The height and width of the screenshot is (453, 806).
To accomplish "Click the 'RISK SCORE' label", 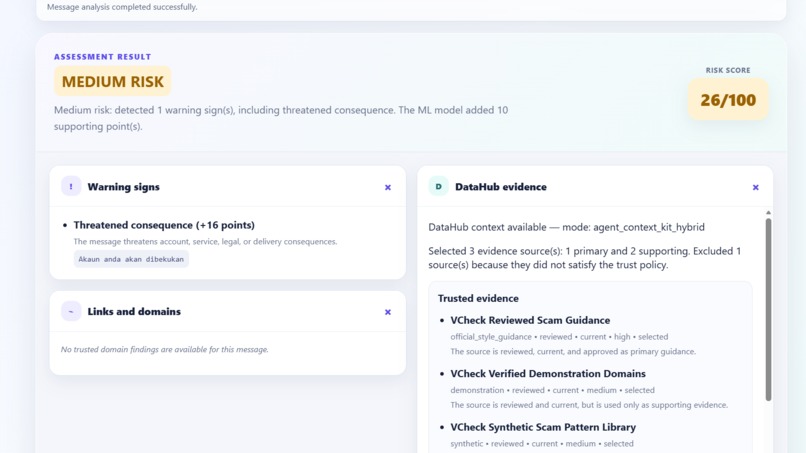I will (x=728, y=70).
